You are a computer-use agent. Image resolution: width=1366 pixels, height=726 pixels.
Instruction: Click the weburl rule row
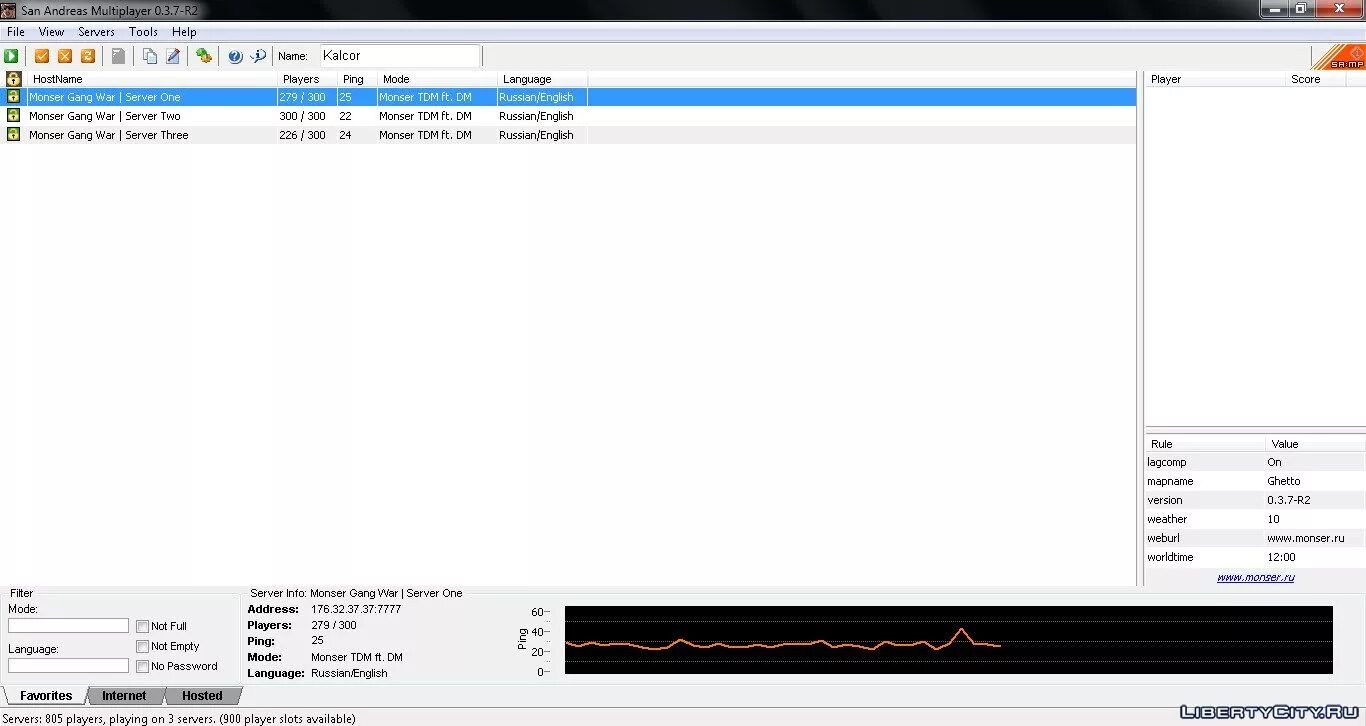pos(1255,538)
